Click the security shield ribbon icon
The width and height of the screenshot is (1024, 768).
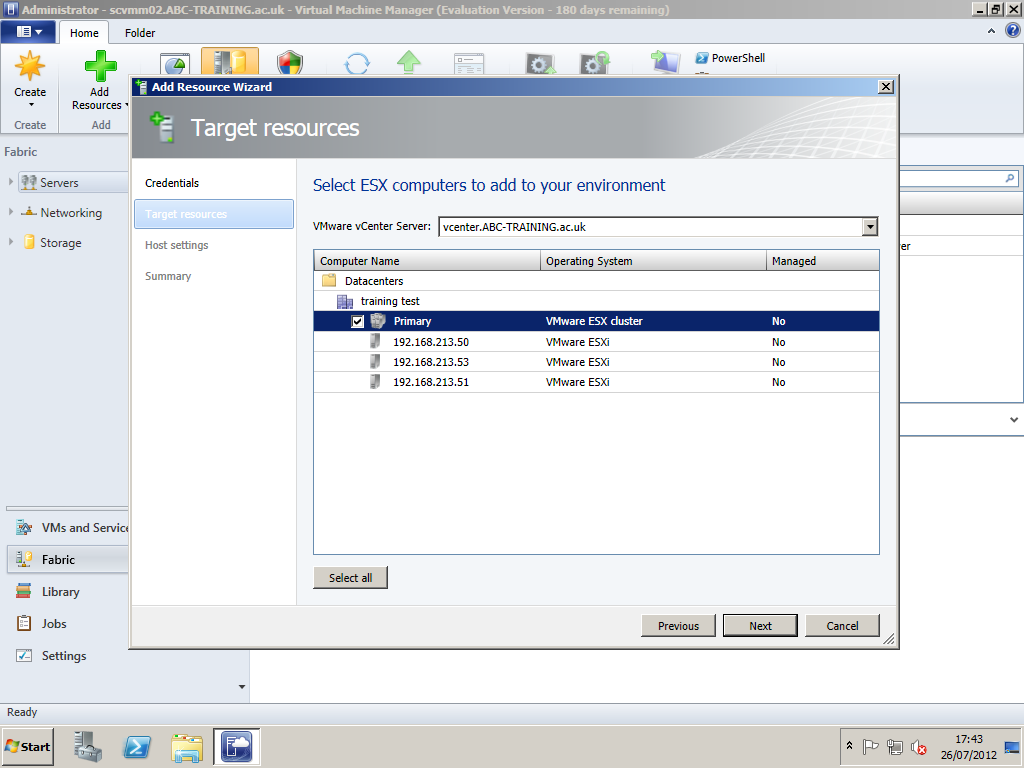(289, 63)
